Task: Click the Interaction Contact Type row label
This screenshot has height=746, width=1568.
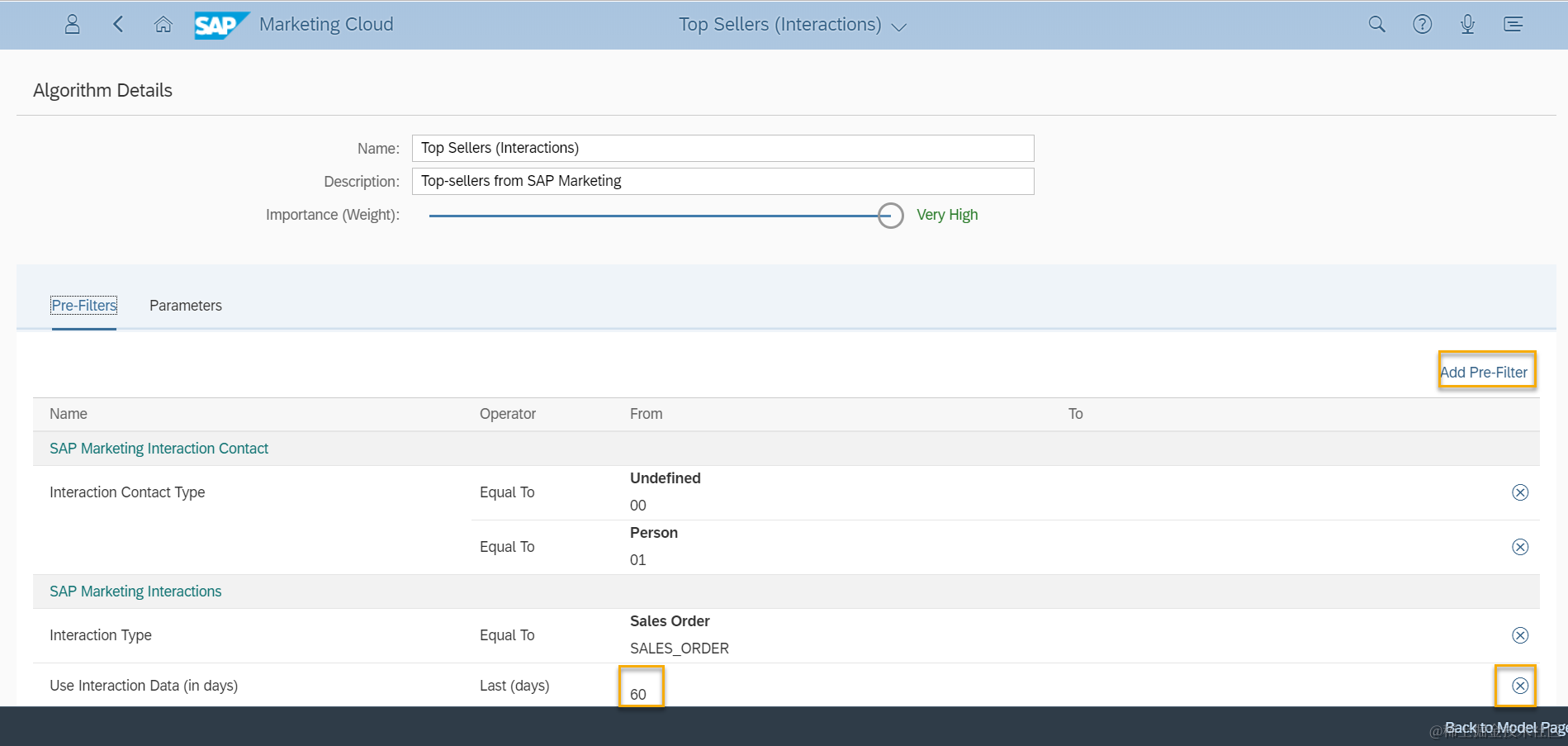Action: 127,492
